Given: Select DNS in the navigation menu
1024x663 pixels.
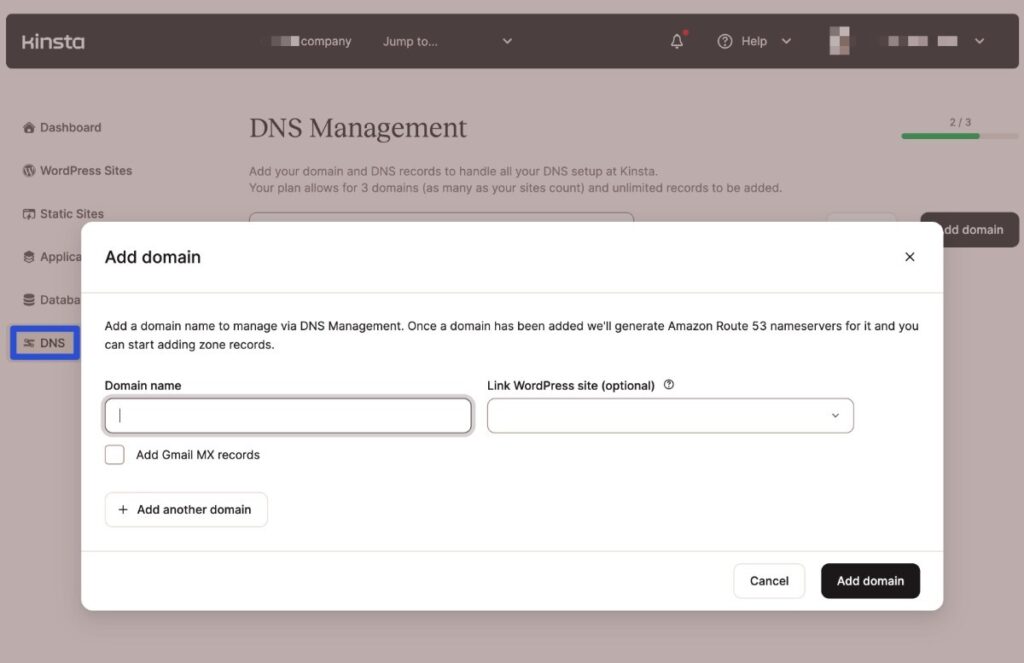Looking at the screenshot, I should click(x=45, y=342).
